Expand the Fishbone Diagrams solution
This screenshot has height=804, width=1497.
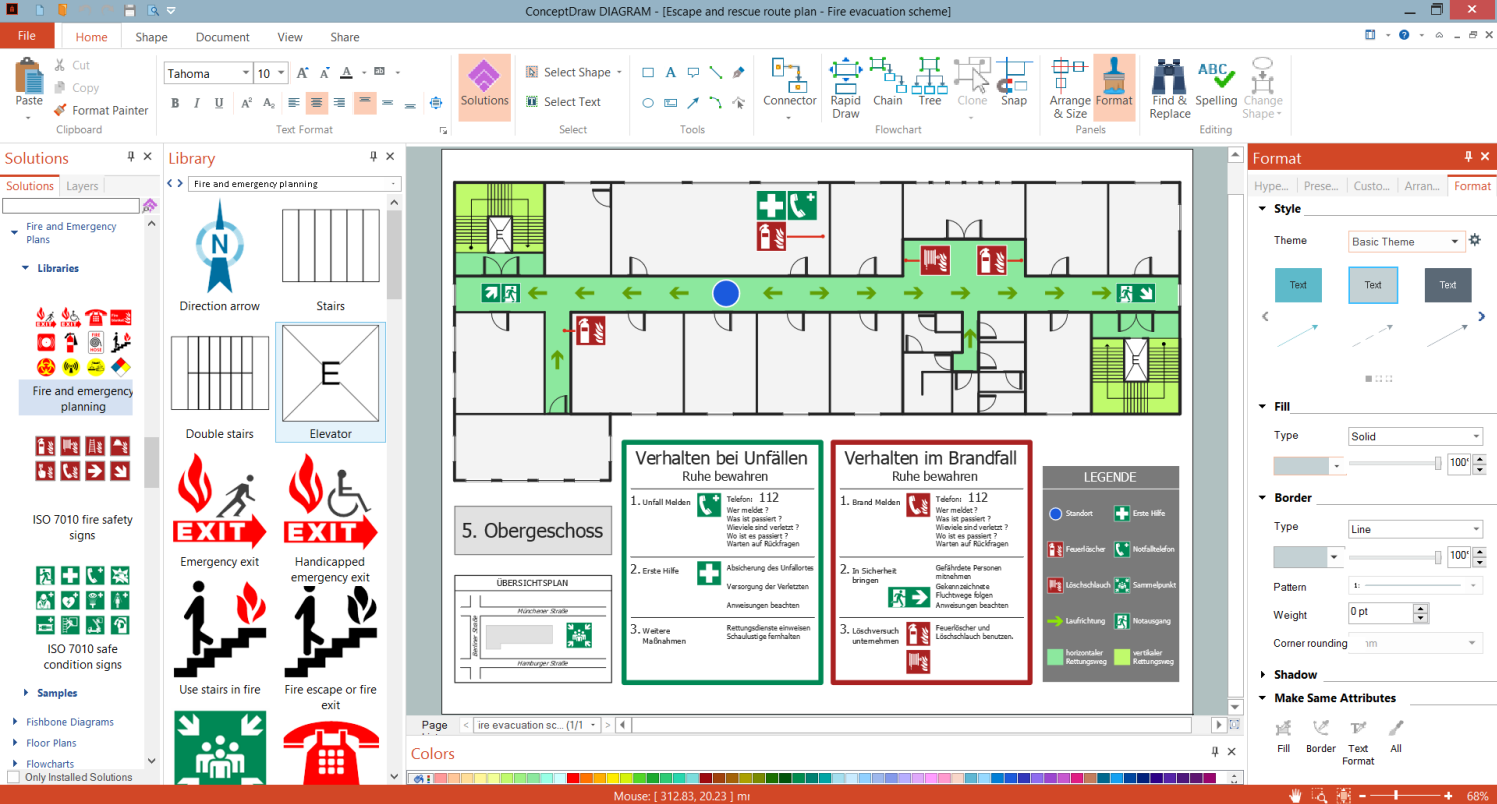click(x=15, y=722)
